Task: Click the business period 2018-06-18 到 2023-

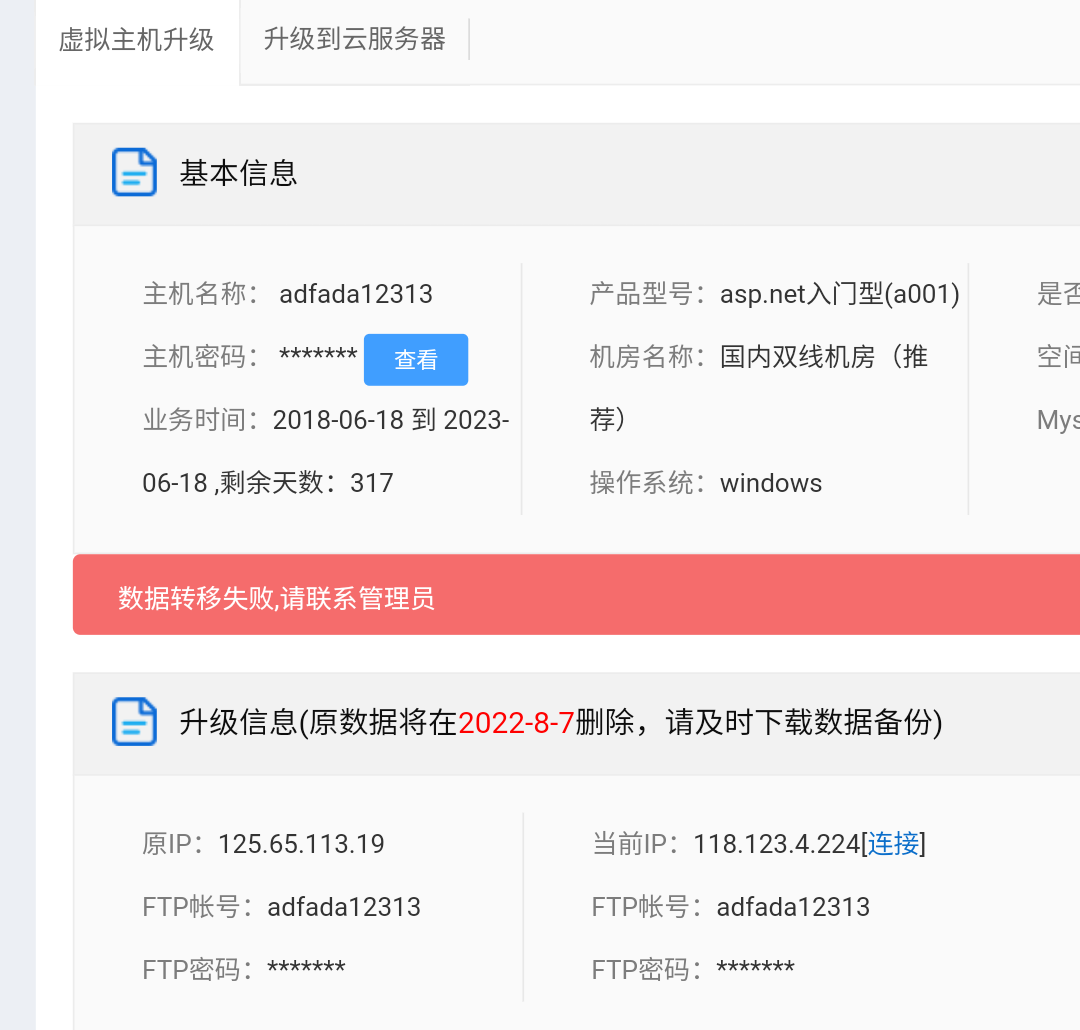Action: (391, 420)
